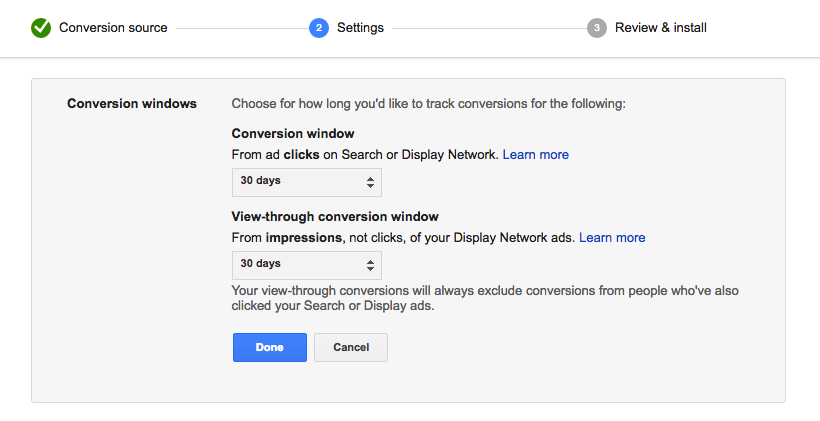Click the View-through window dropdown arrows

coord(370,265)
